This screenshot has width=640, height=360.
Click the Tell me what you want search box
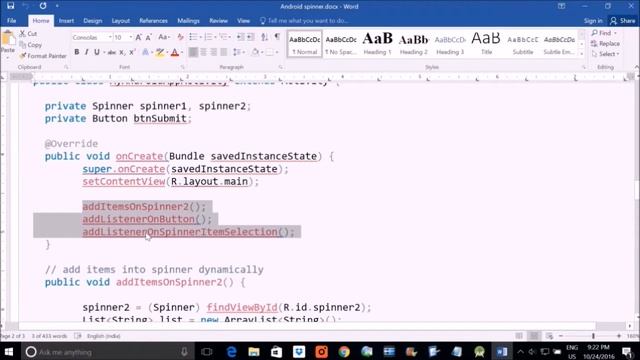[304, 20]
